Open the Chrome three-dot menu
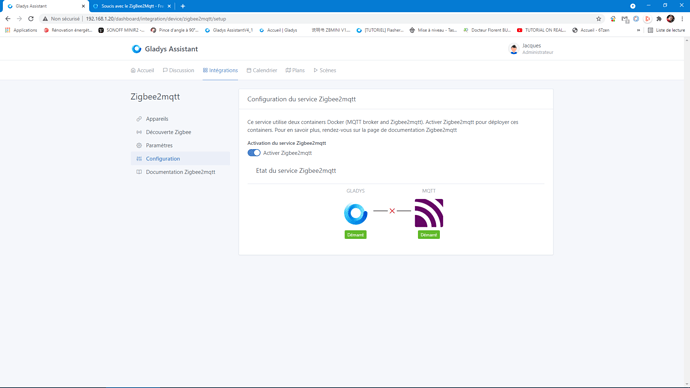Viewport: 690px width, 388px height. pos(682,19)
